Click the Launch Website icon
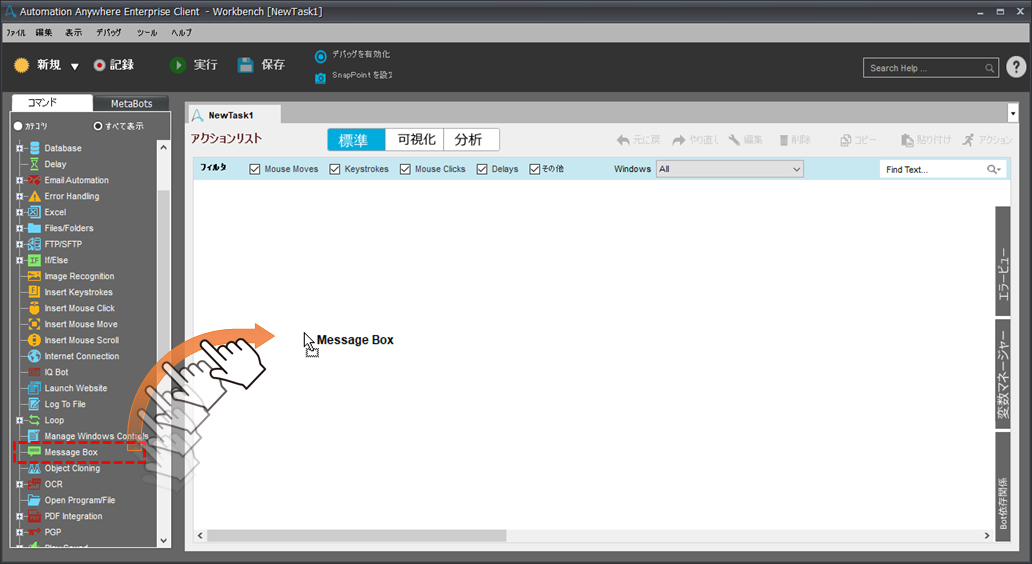The width and height of the screenshot is (1032, 564). point(34,388)
